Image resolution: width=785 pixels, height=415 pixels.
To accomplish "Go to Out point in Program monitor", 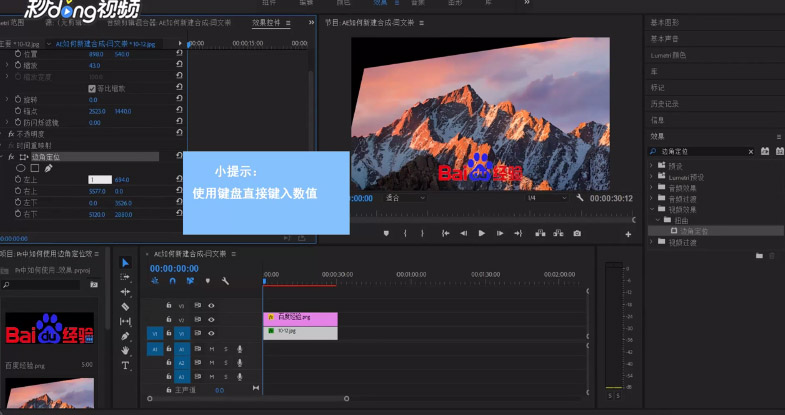I will pos(518,233).
